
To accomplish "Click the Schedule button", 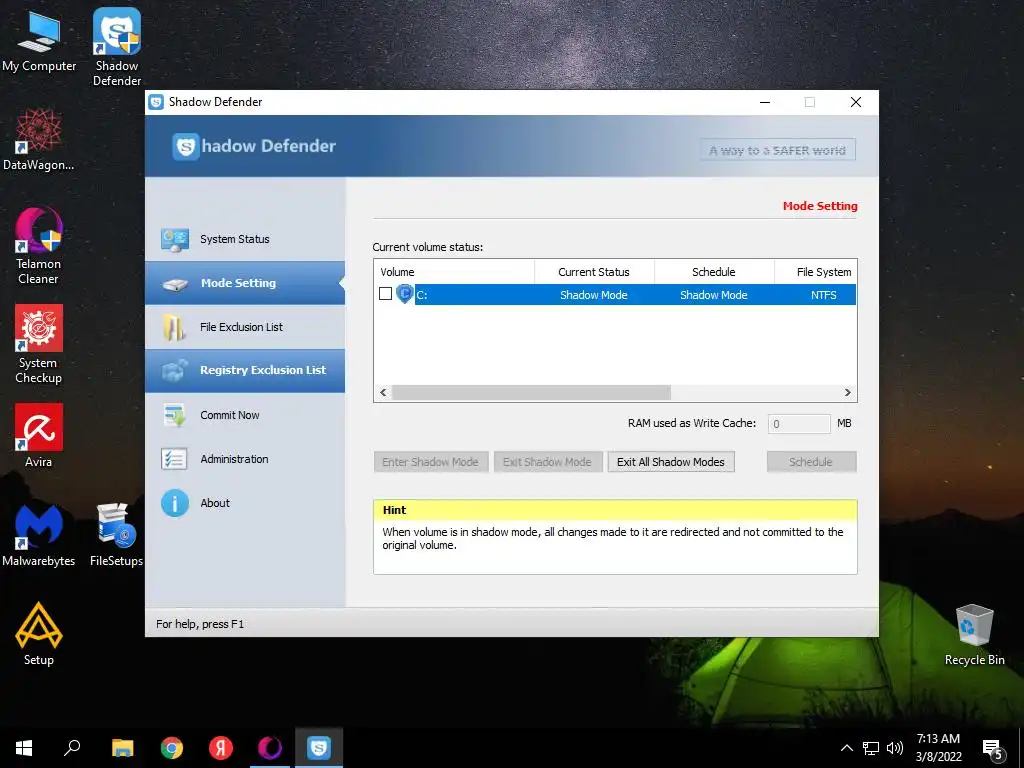I will (x=810, y=462).
